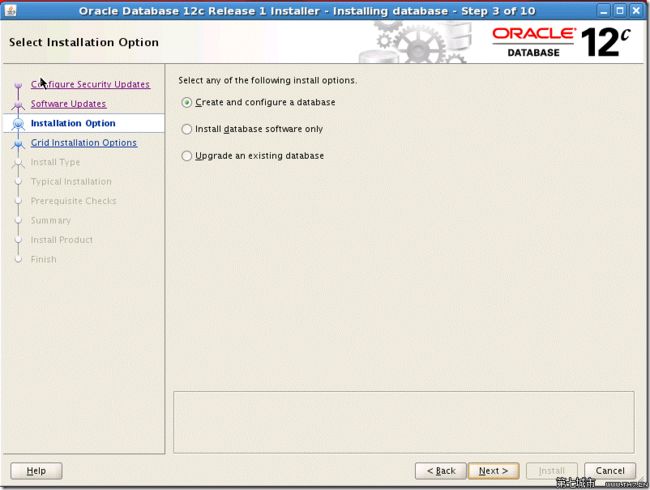Close the installer window
The width and height of the screenshot is (650, 490).
(636, 10)
